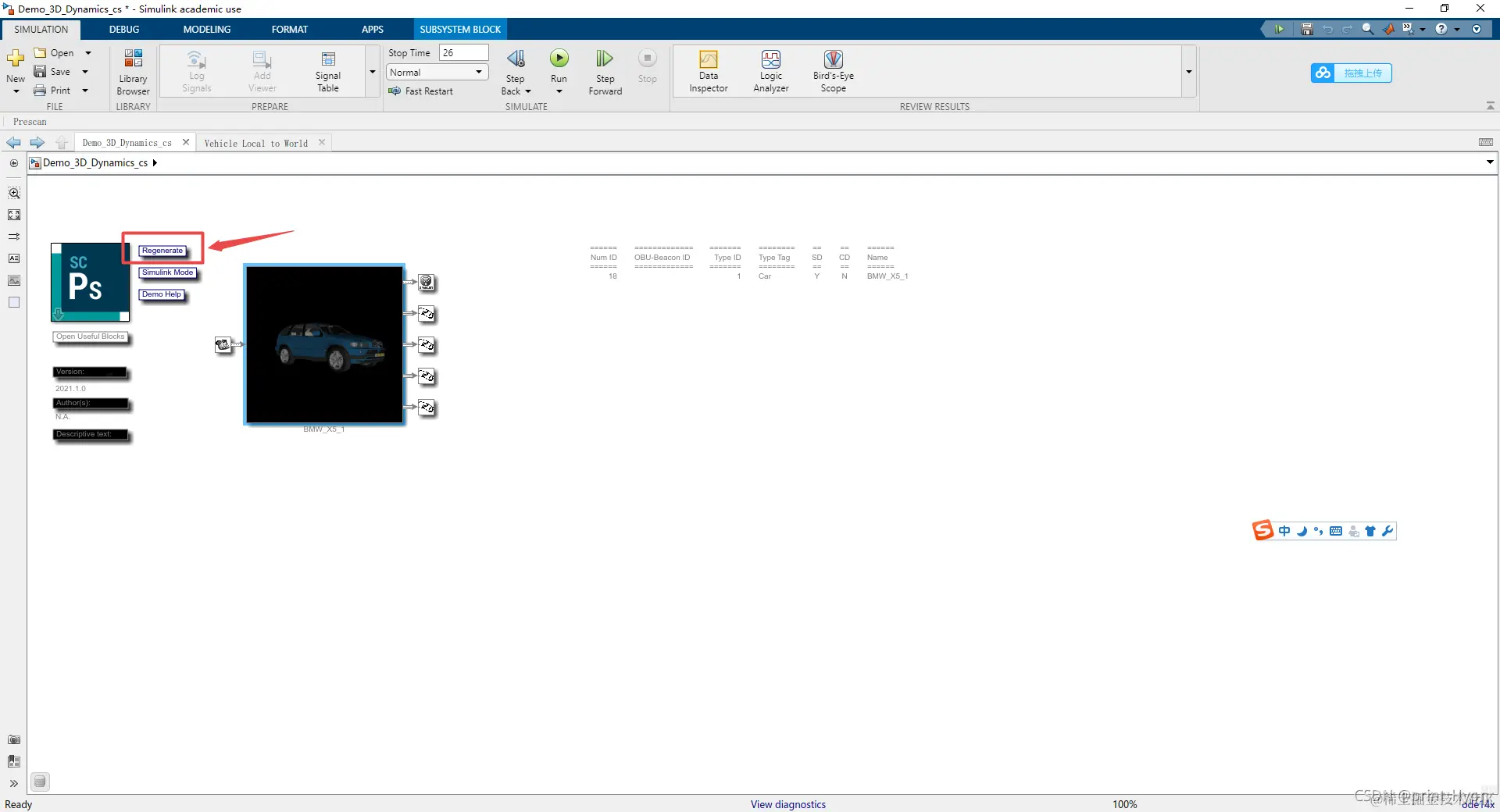
Task: Open the Open dropdown arrow
Action: point(87,53)
